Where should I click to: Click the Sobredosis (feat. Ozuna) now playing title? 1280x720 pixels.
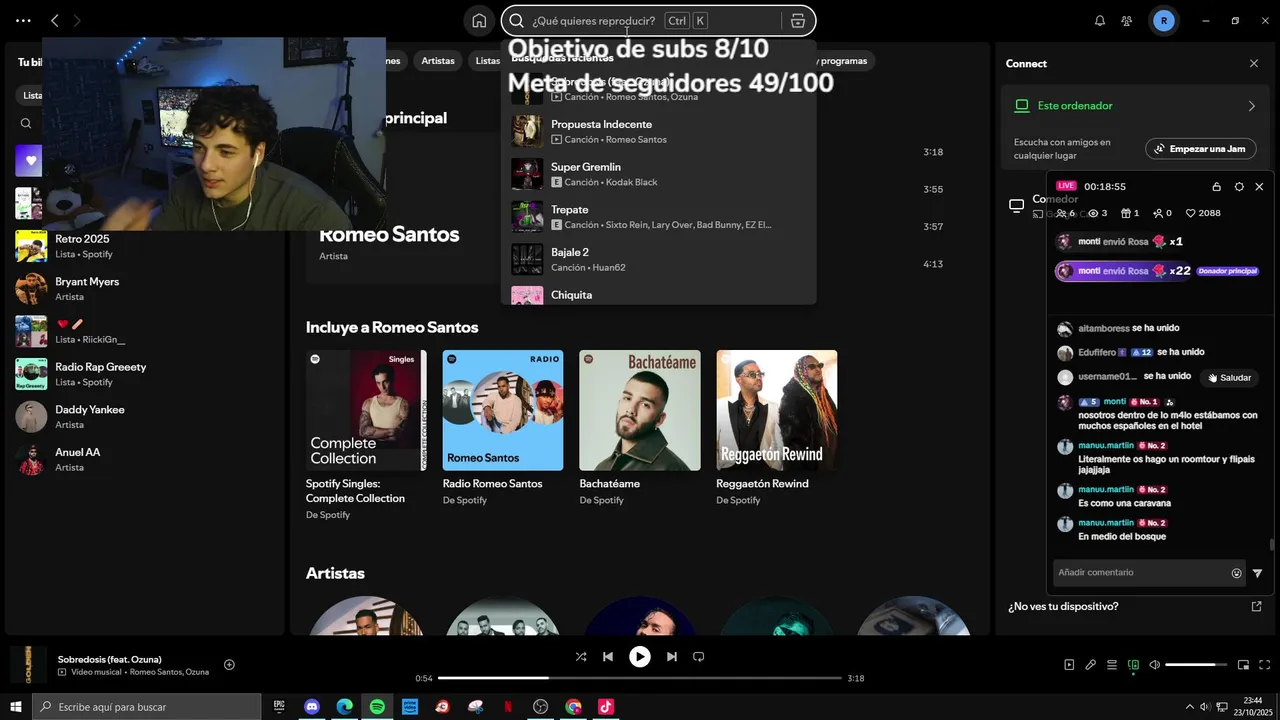point(110,659)
